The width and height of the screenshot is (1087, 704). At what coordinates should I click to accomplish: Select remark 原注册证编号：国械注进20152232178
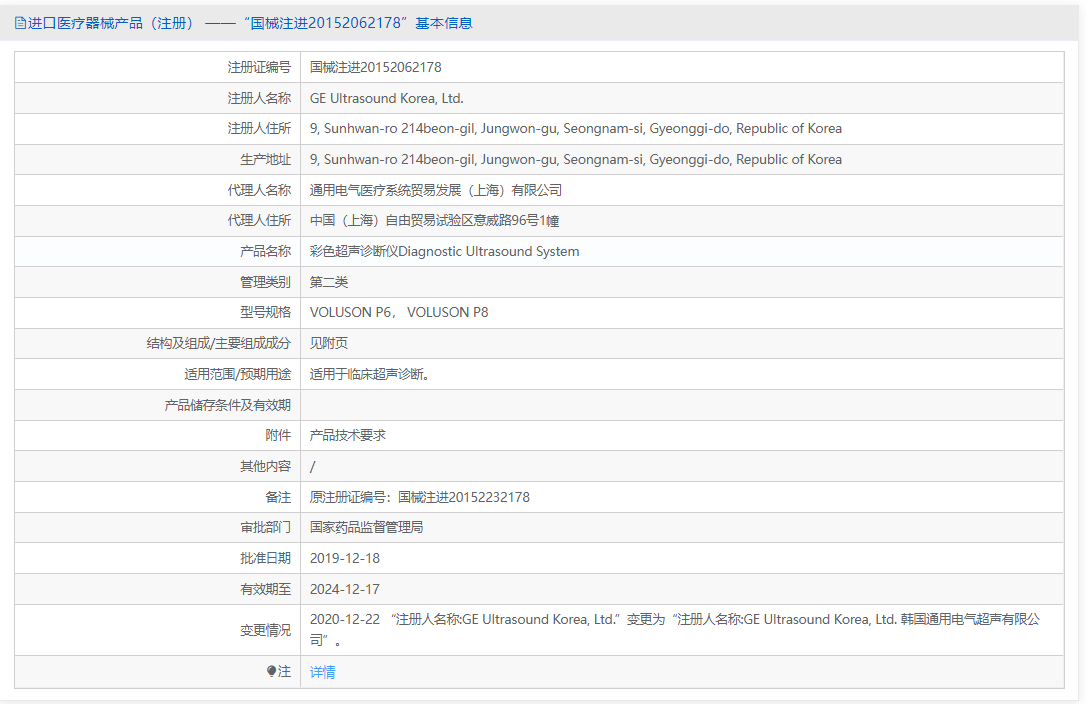(420, 497)
